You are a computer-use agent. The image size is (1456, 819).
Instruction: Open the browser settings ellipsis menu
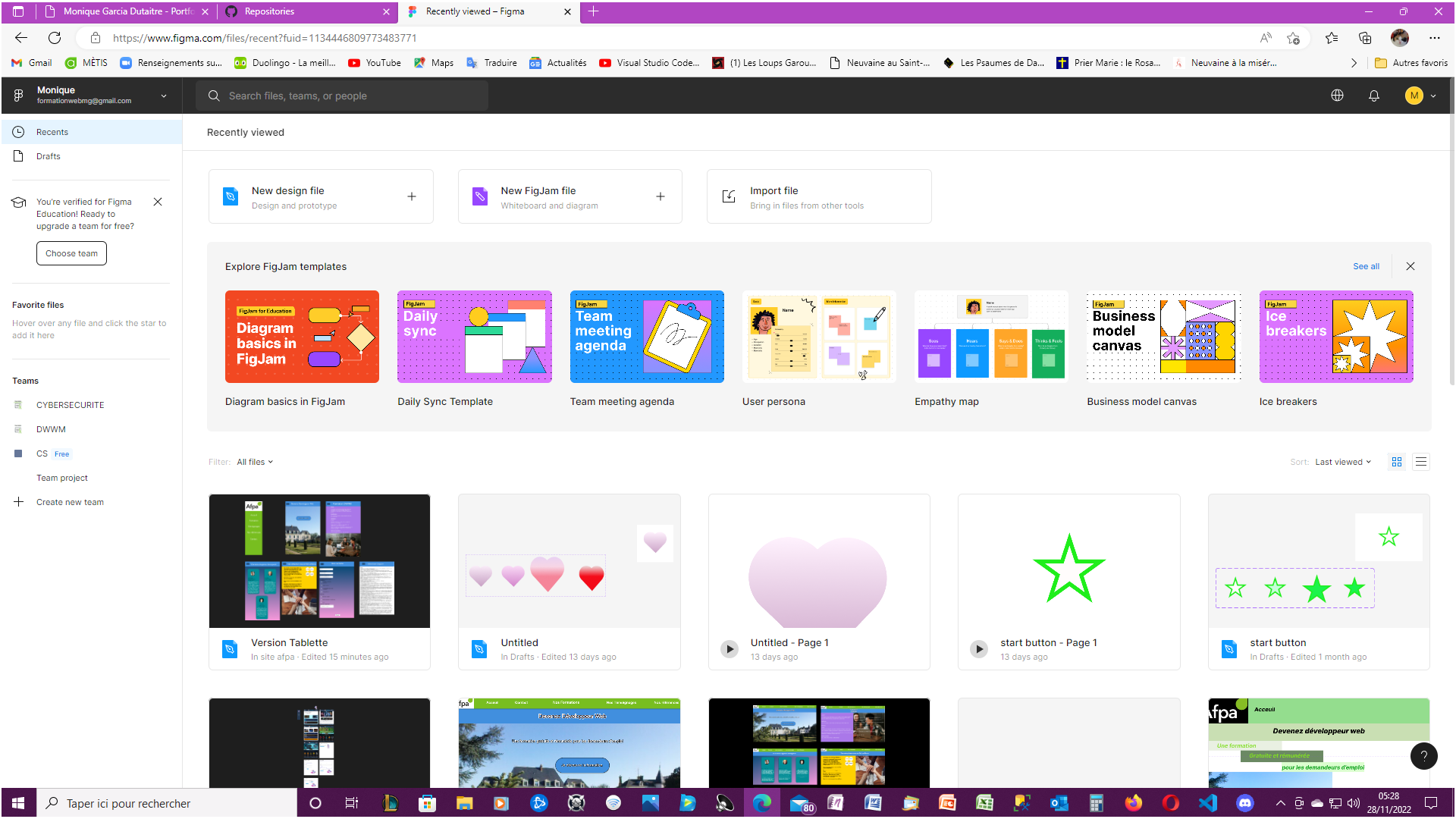[x=1434, y=38]
